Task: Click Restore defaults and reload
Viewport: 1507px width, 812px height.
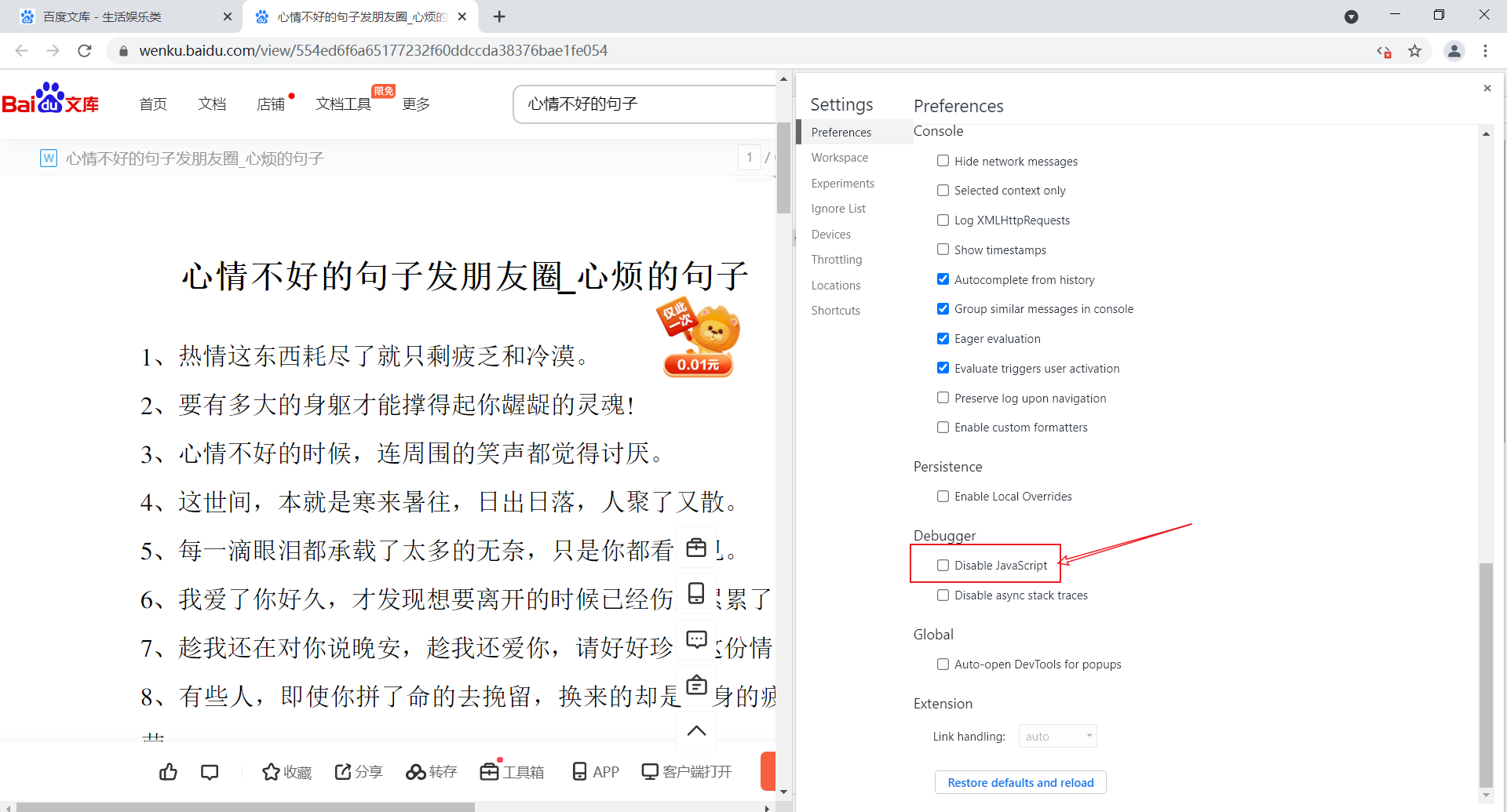Action: pyautogui.click(x=1020, y=782)
